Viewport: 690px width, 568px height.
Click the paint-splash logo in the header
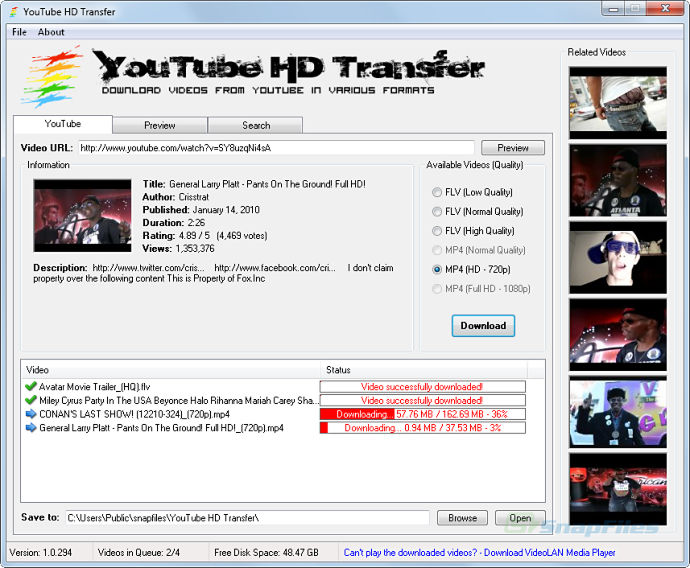pos(51,76)
